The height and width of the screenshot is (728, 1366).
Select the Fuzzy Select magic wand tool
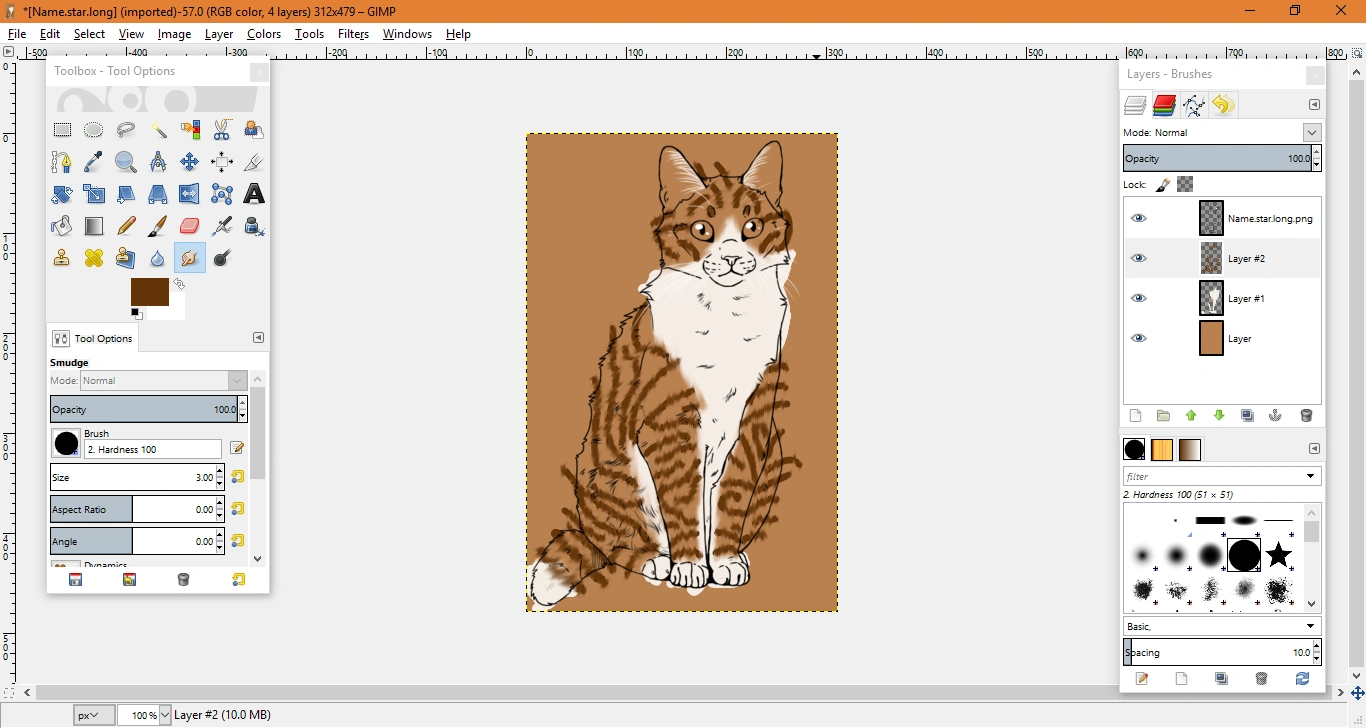pos(158,130)
